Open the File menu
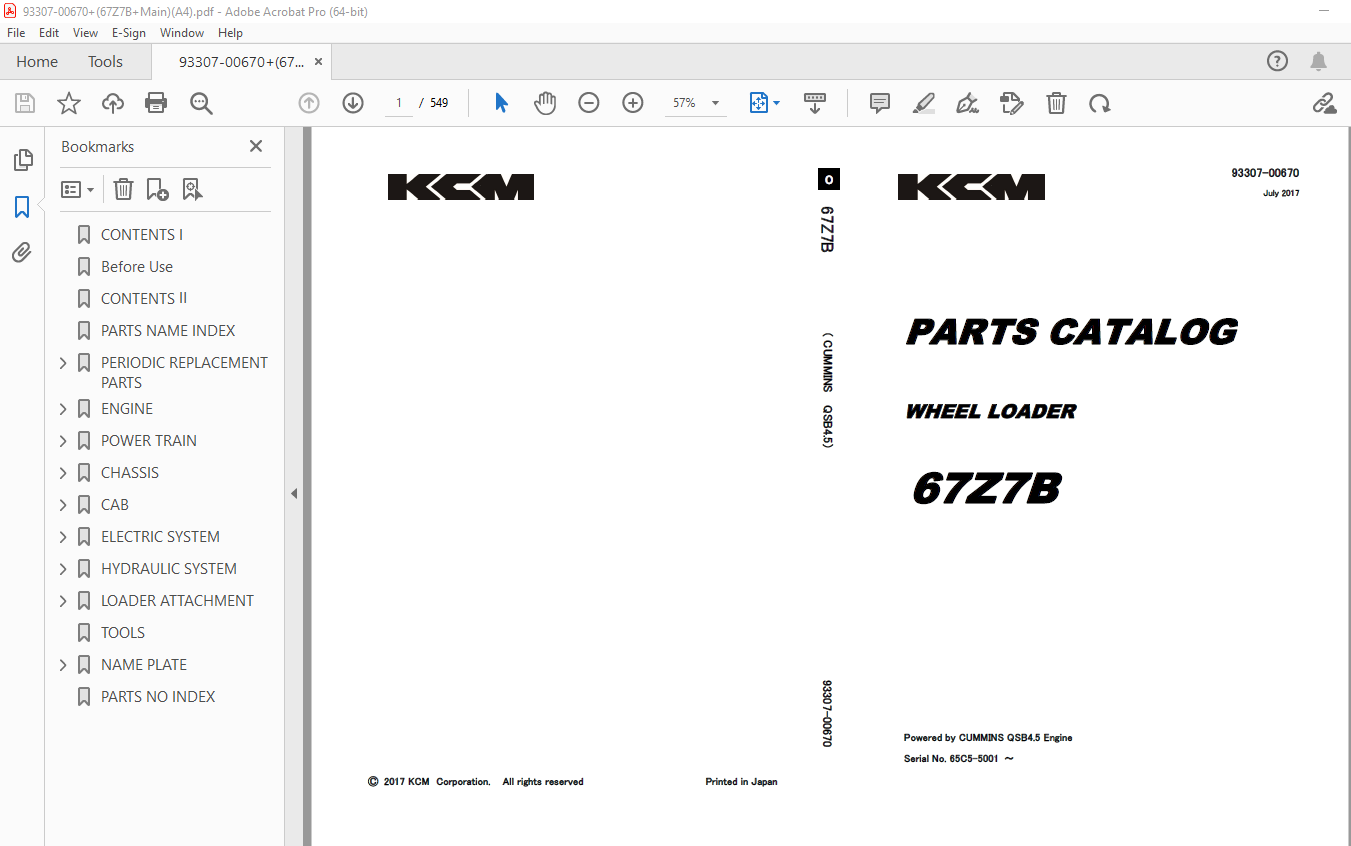The image size is (1351, 846). pos(16,32)
